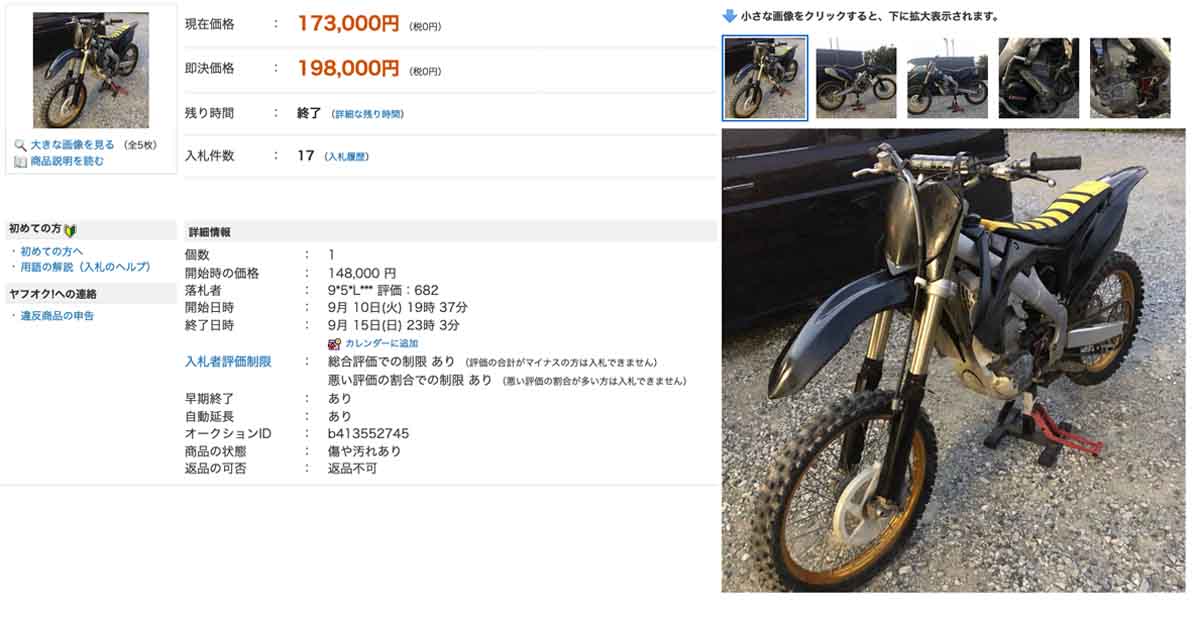Open the fifth thumbnail of the engine detail
Screen dimensions: 1200x617
tap(1130, 78)
